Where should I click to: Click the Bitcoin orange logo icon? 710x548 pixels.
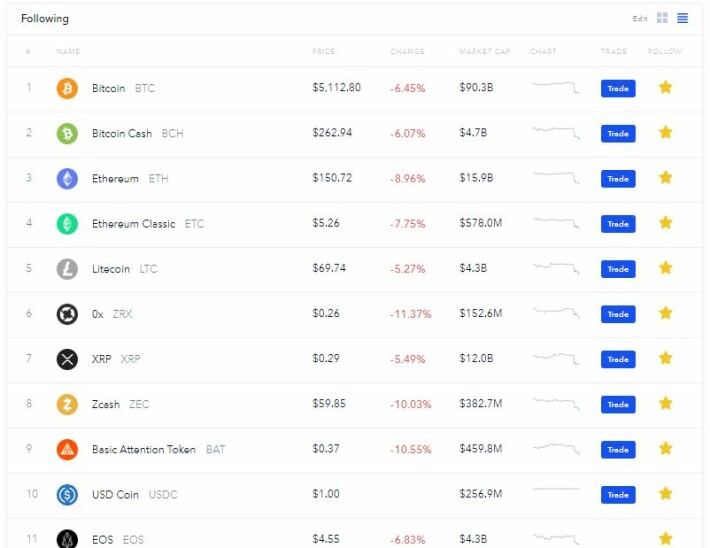tap(67, 88)
